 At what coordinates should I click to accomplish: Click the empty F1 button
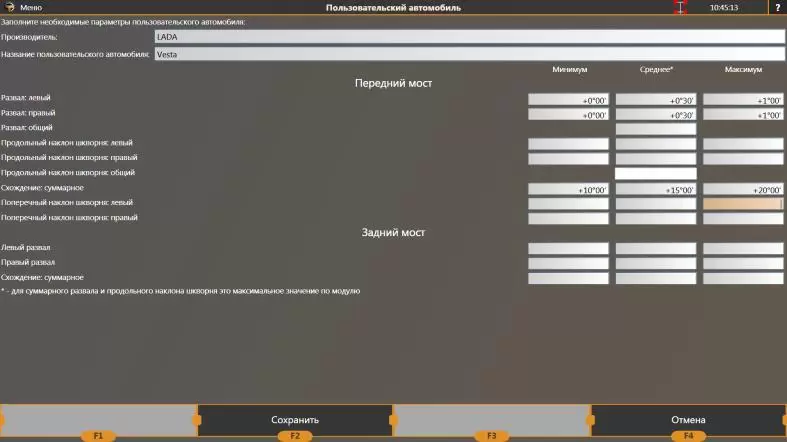(98, 420)
